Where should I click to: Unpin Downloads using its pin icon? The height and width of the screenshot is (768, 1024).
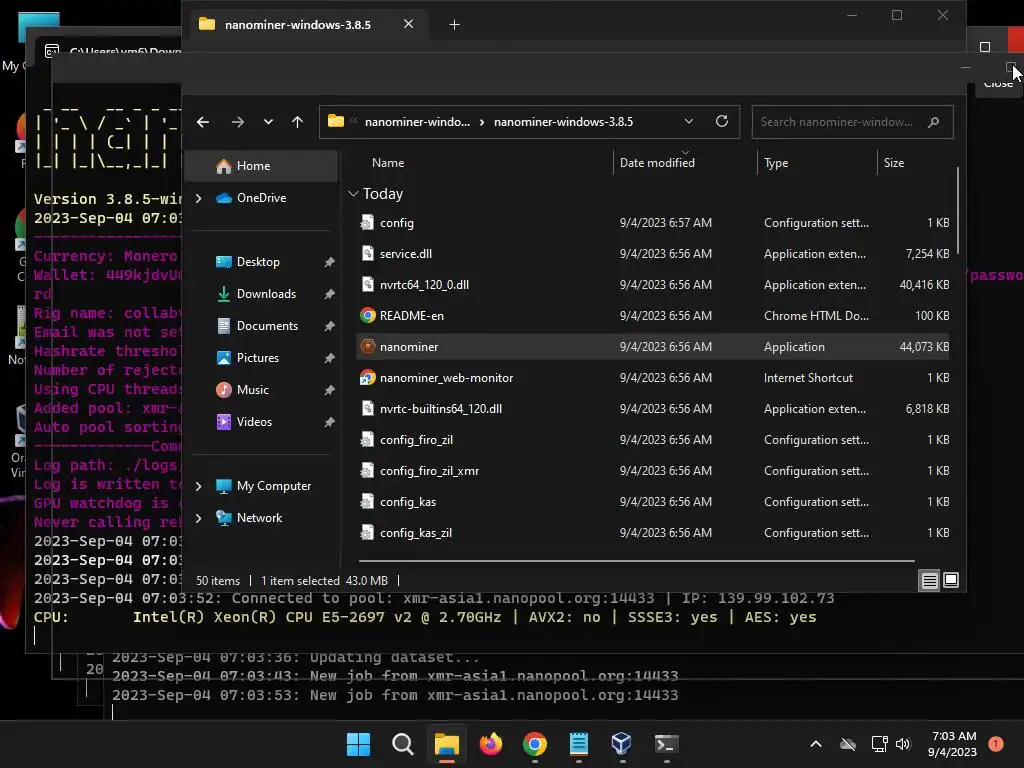tap(329, 294)
